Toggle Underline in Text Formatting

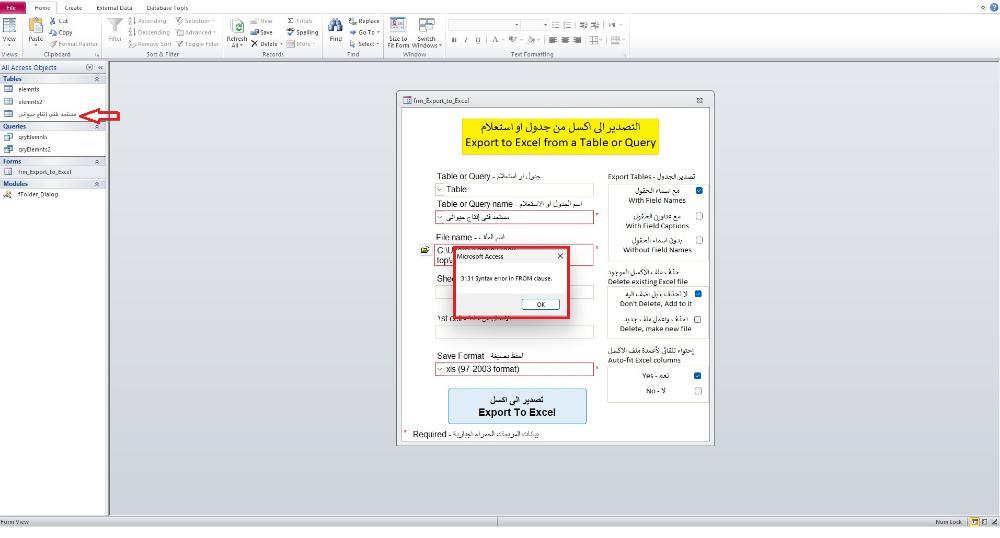tap(478, 40)
